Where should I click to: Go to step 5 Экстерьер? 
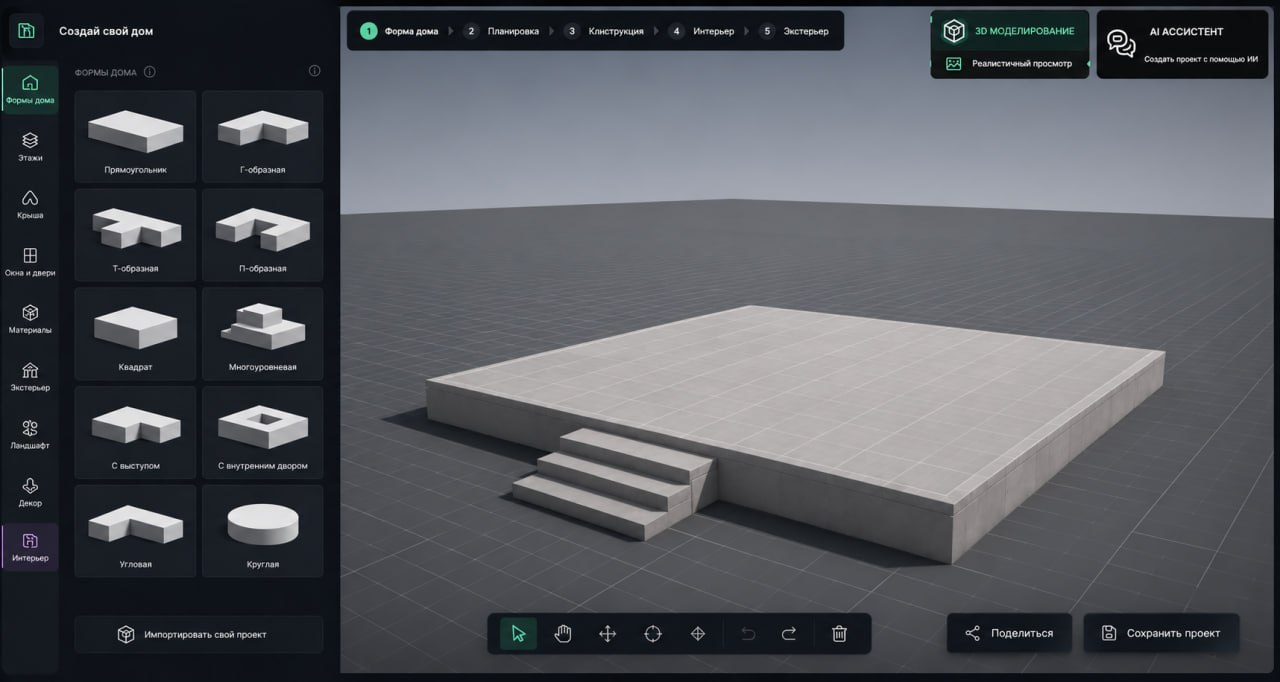click(794, 31)
